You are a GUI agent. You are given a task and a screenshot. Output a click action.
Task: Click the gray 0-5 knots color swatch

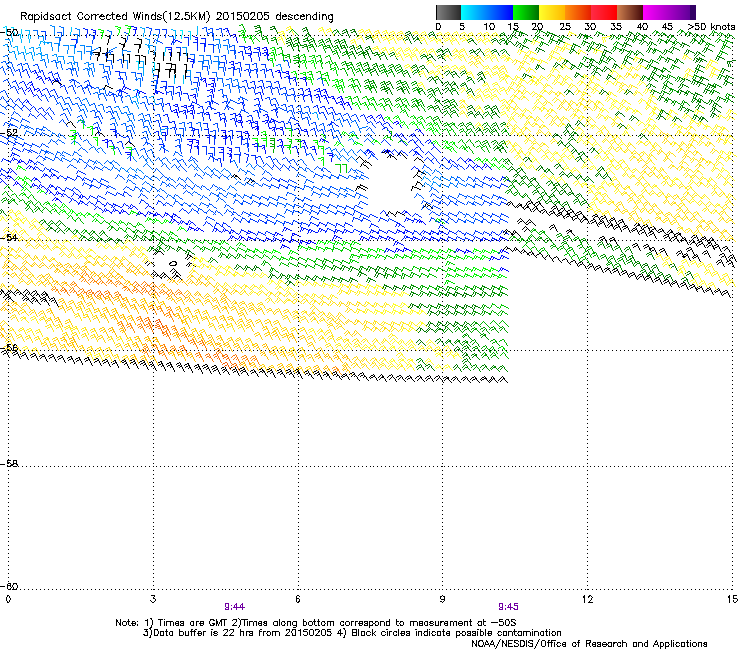click(448, 12)
